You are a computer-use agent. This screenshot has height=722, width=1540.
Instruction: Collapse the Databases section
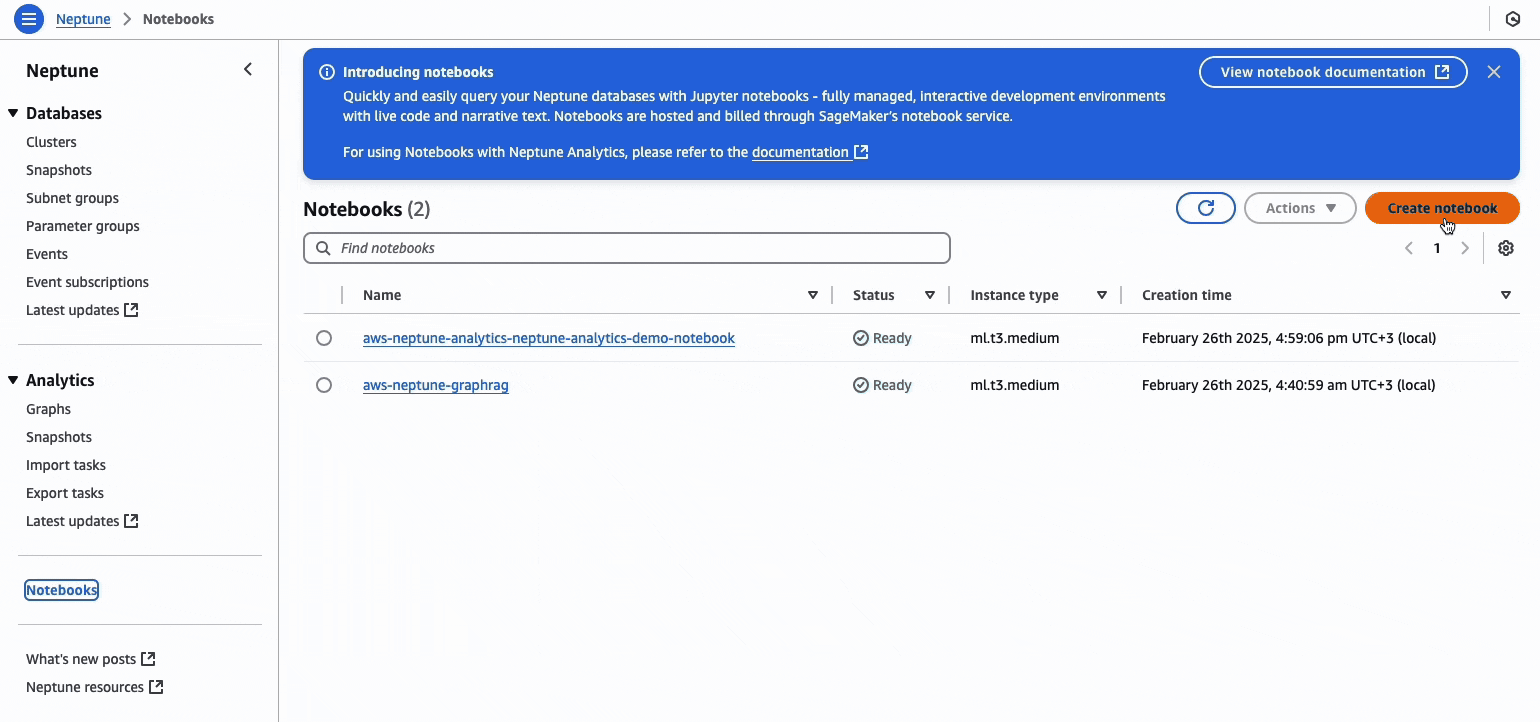point(12,113)
